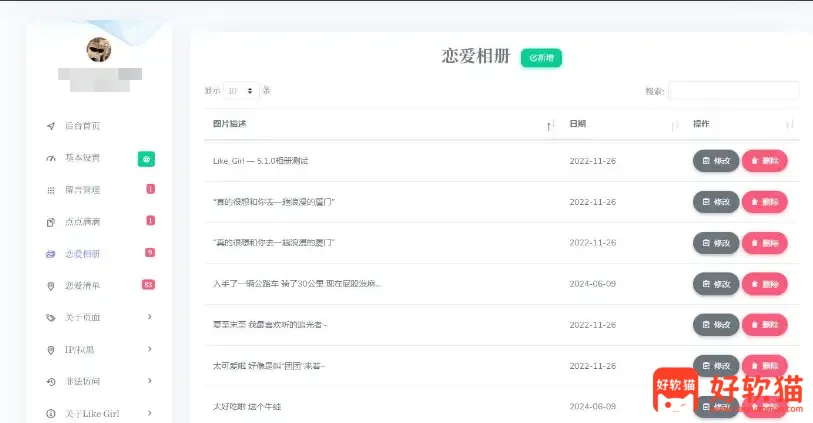Viewport: 813px width, 423px height.
Task: Click the 操作 column sort arrows
Action: [x=790, y=124]
